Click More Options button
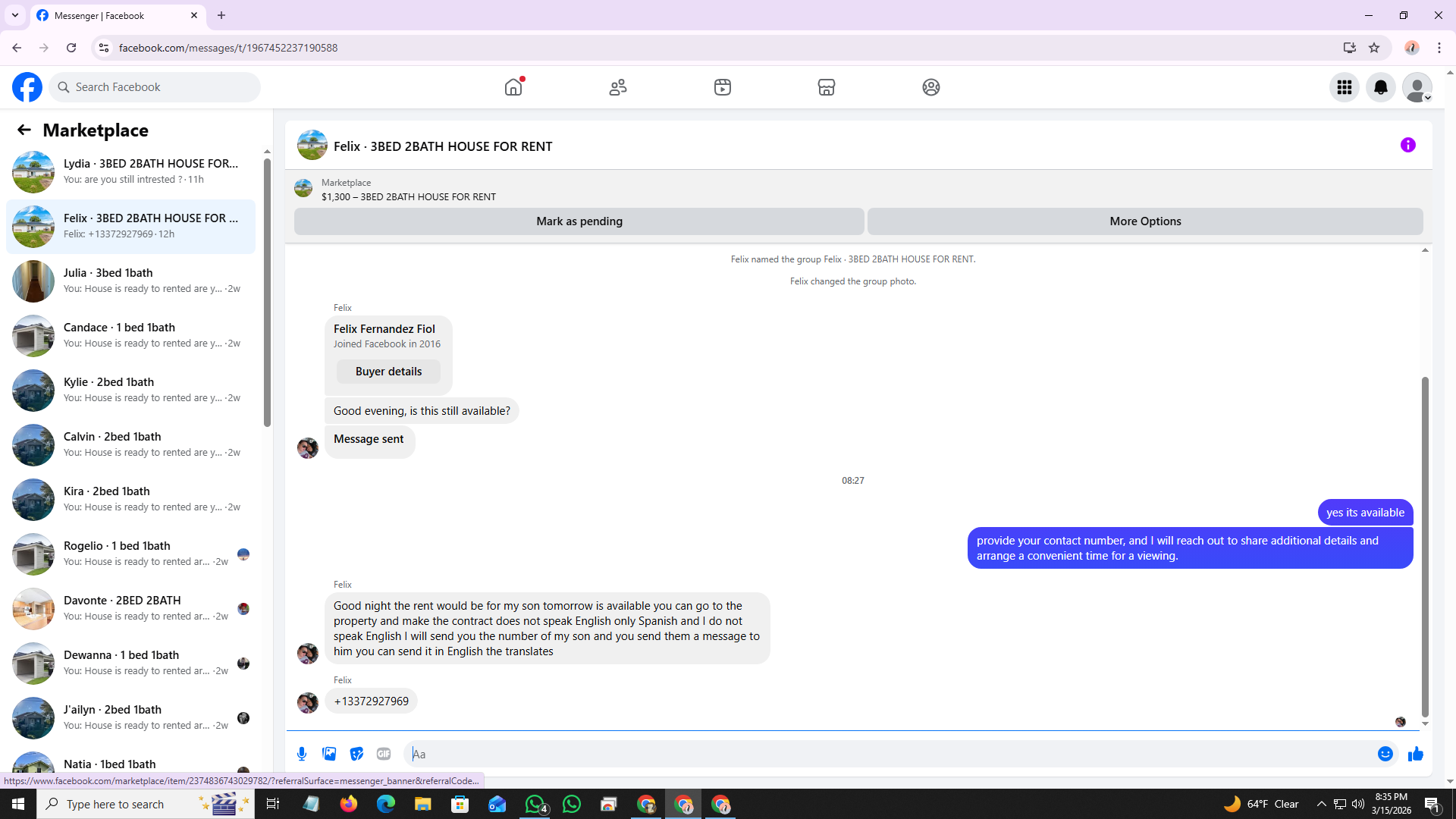Screen dimensions: 1456x819 (1145, 221)
